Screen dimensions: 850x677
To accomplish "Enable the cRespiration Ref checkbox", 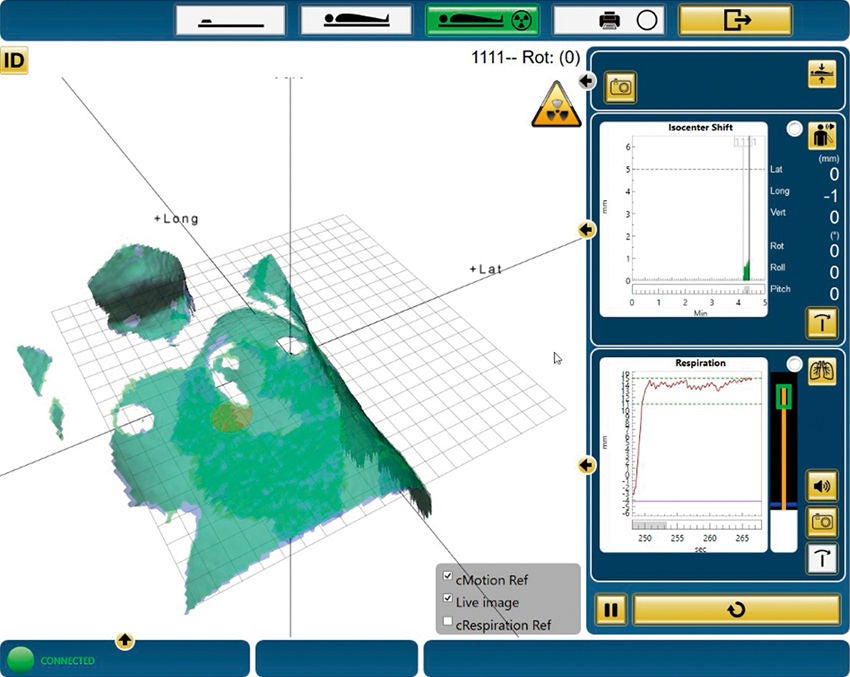I will pyautogui.click(x=448, y=621).
